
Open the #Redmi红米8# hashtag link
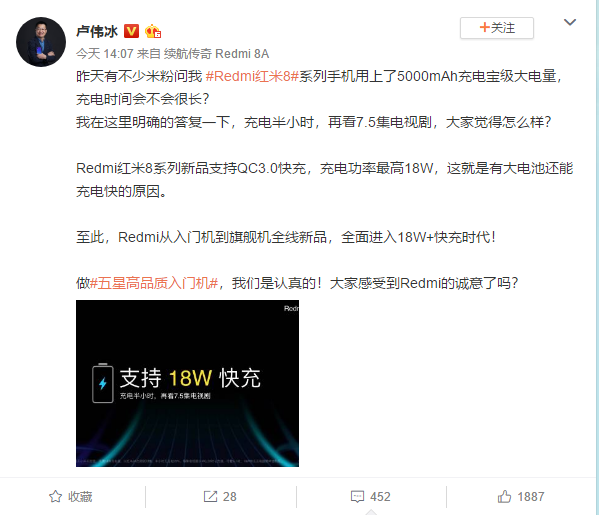(252, 76)
